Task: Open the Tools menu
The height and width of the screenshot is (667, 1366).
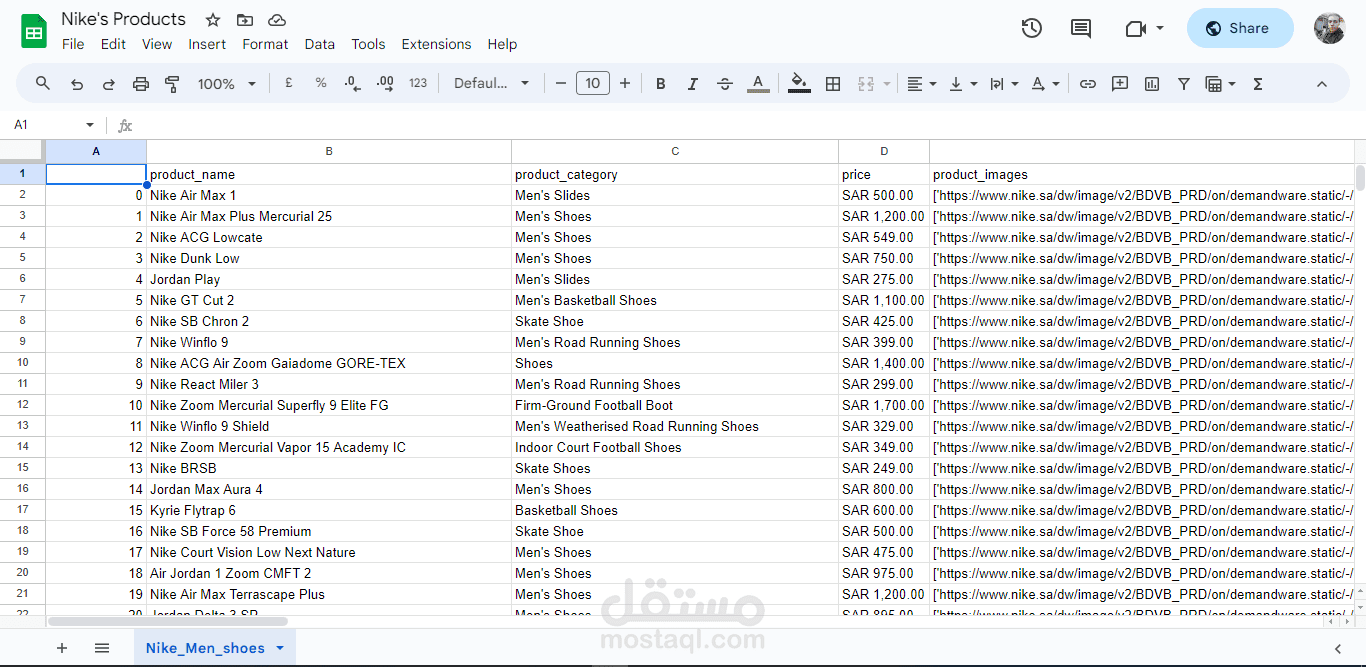Action: point(368,44)
